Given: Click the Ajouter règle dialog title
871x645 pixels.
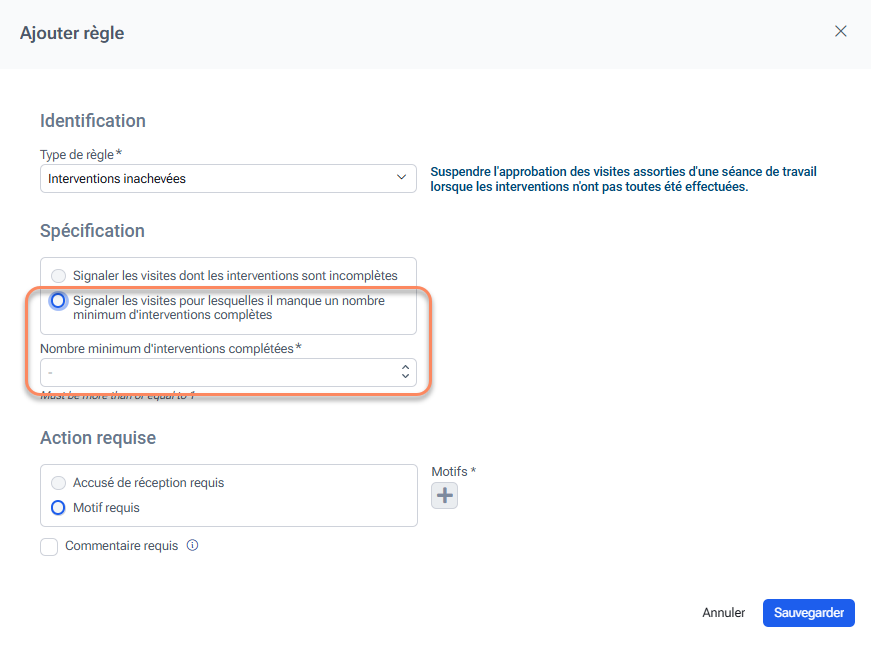Looking at the screenshot, I should (72, 33).
